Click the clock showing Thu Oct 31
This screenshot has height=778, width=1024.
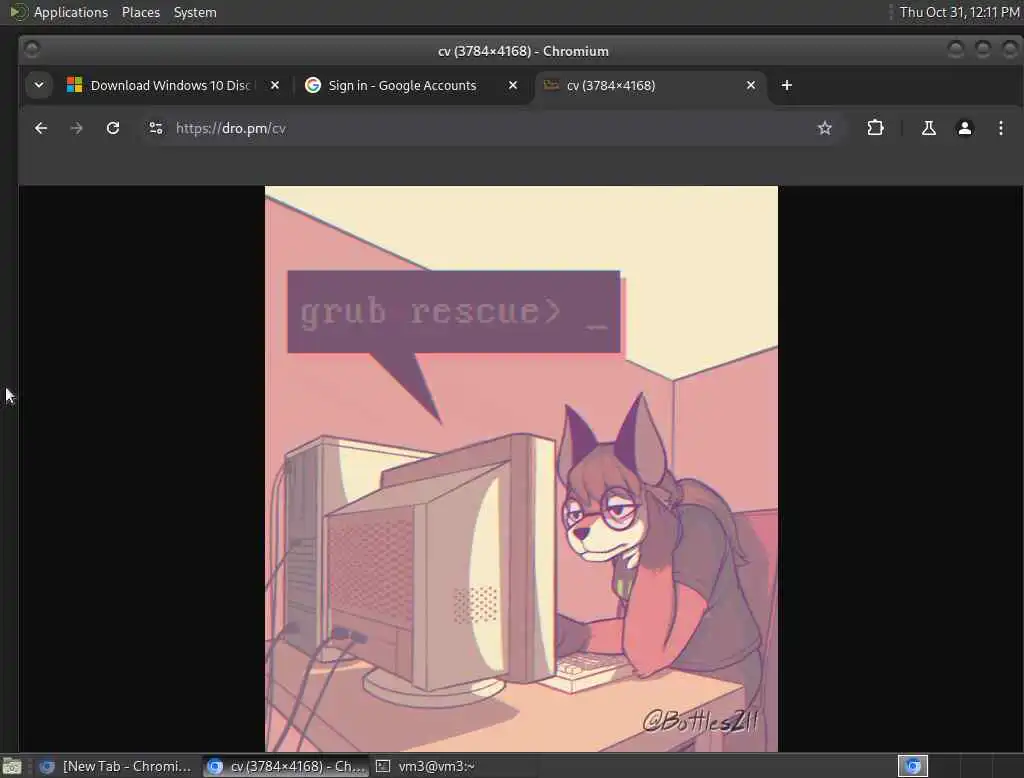coord(959,12)
